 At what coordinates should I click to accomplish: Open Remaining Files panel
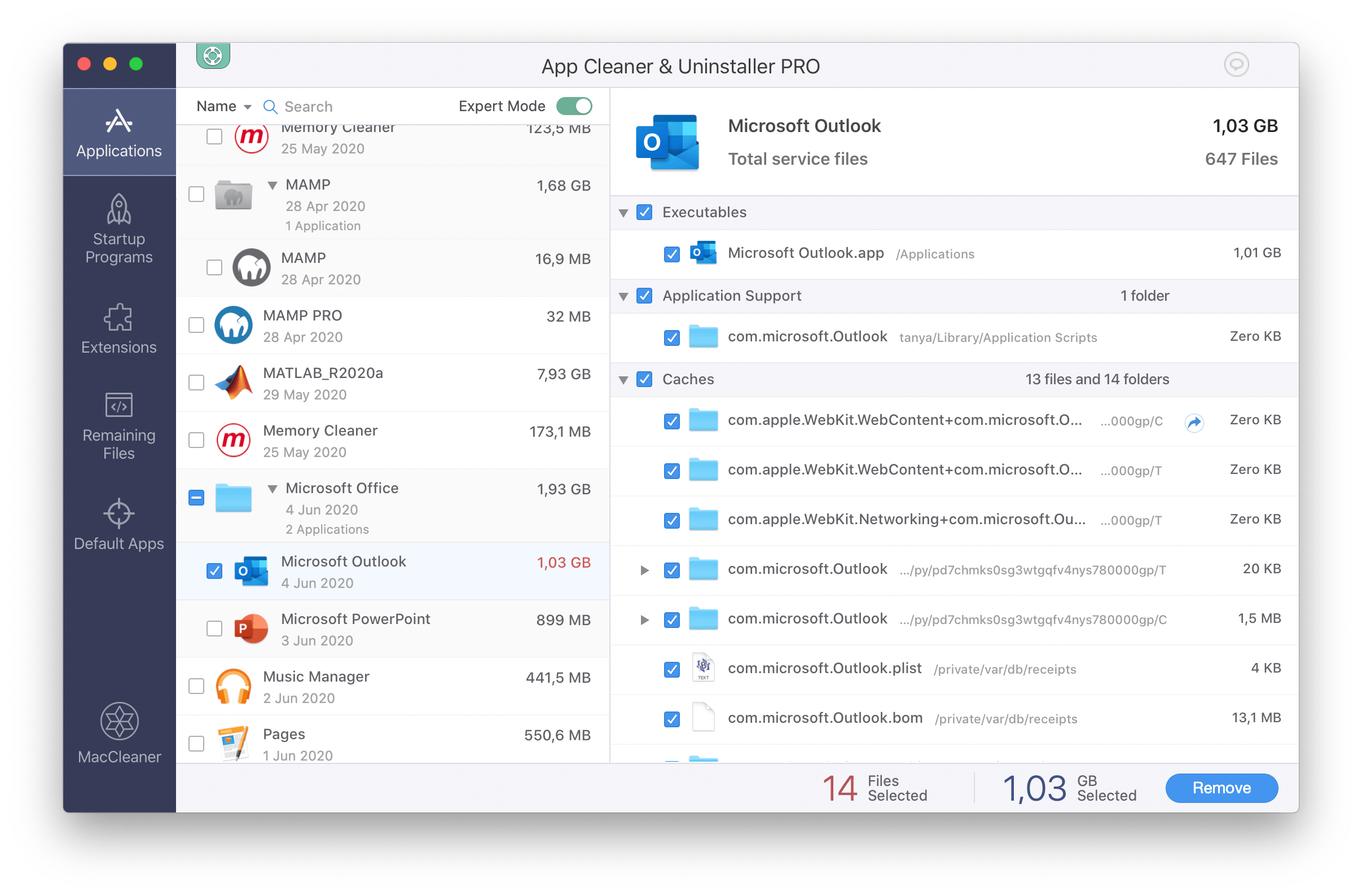(118, 429)
